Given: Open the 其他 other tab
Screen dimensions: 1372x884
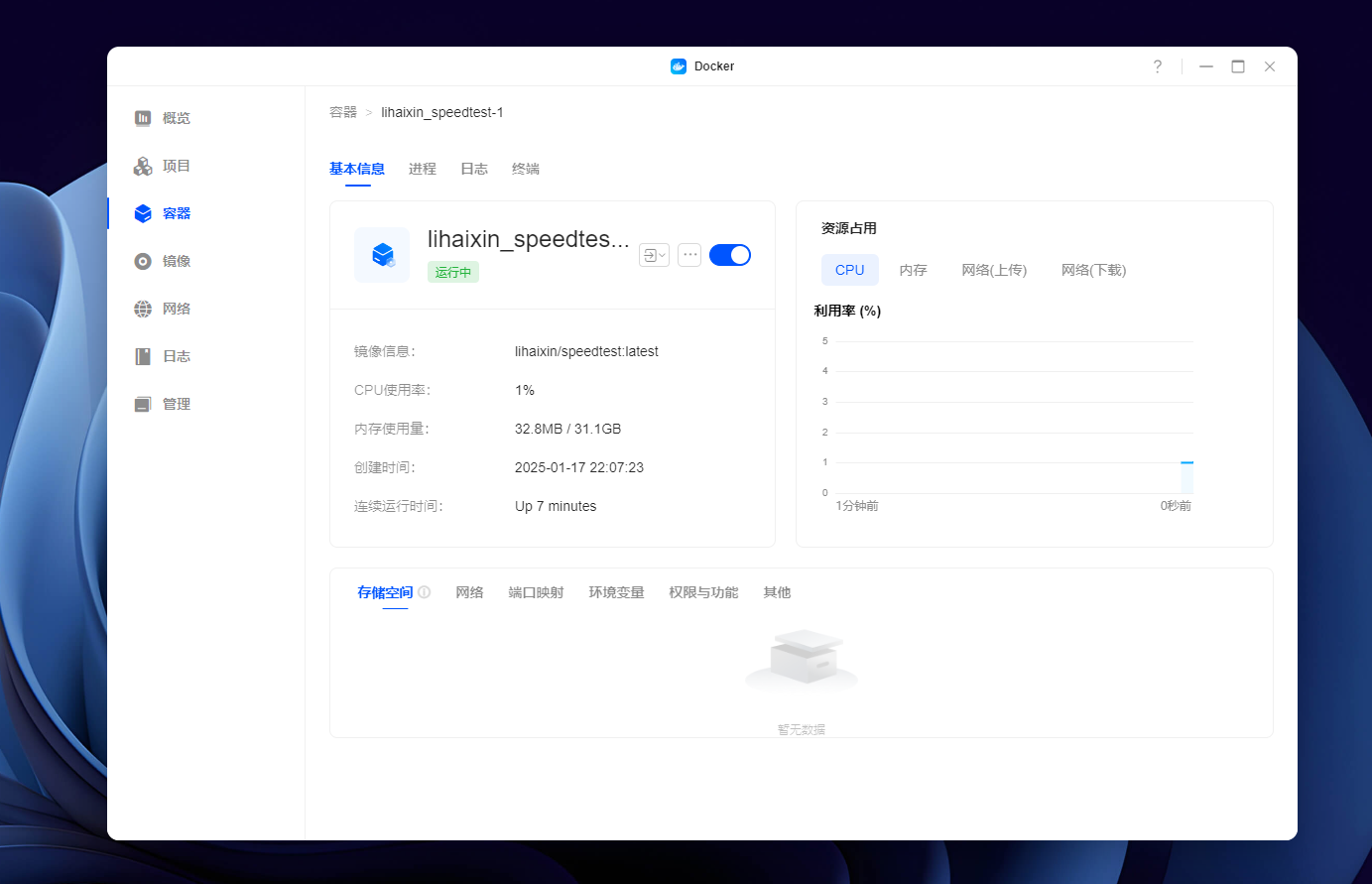Looking at the screenshot, I should click(777, 592).
